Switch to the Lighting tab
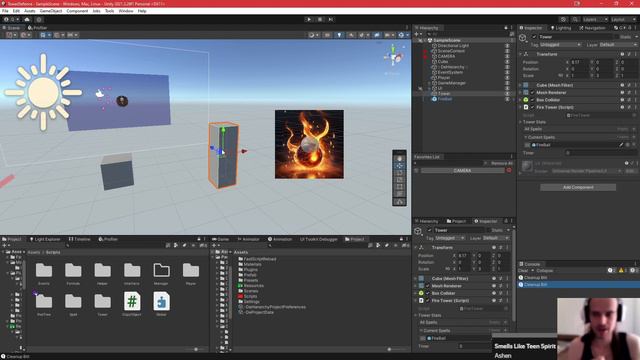 coord(561,28)
